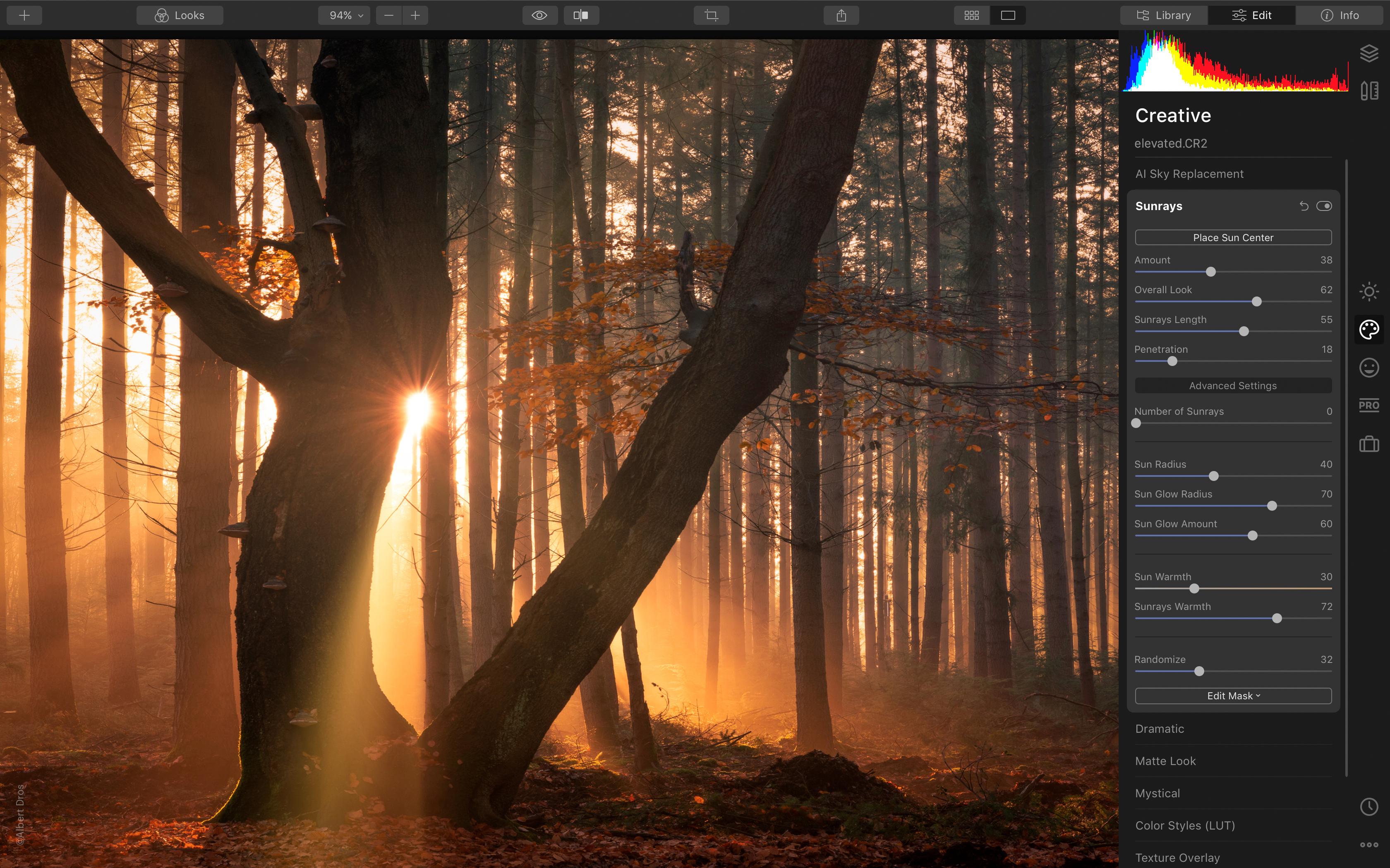Expand the Advanced Settings section

pyautogui.click(x=1233, y=385)
